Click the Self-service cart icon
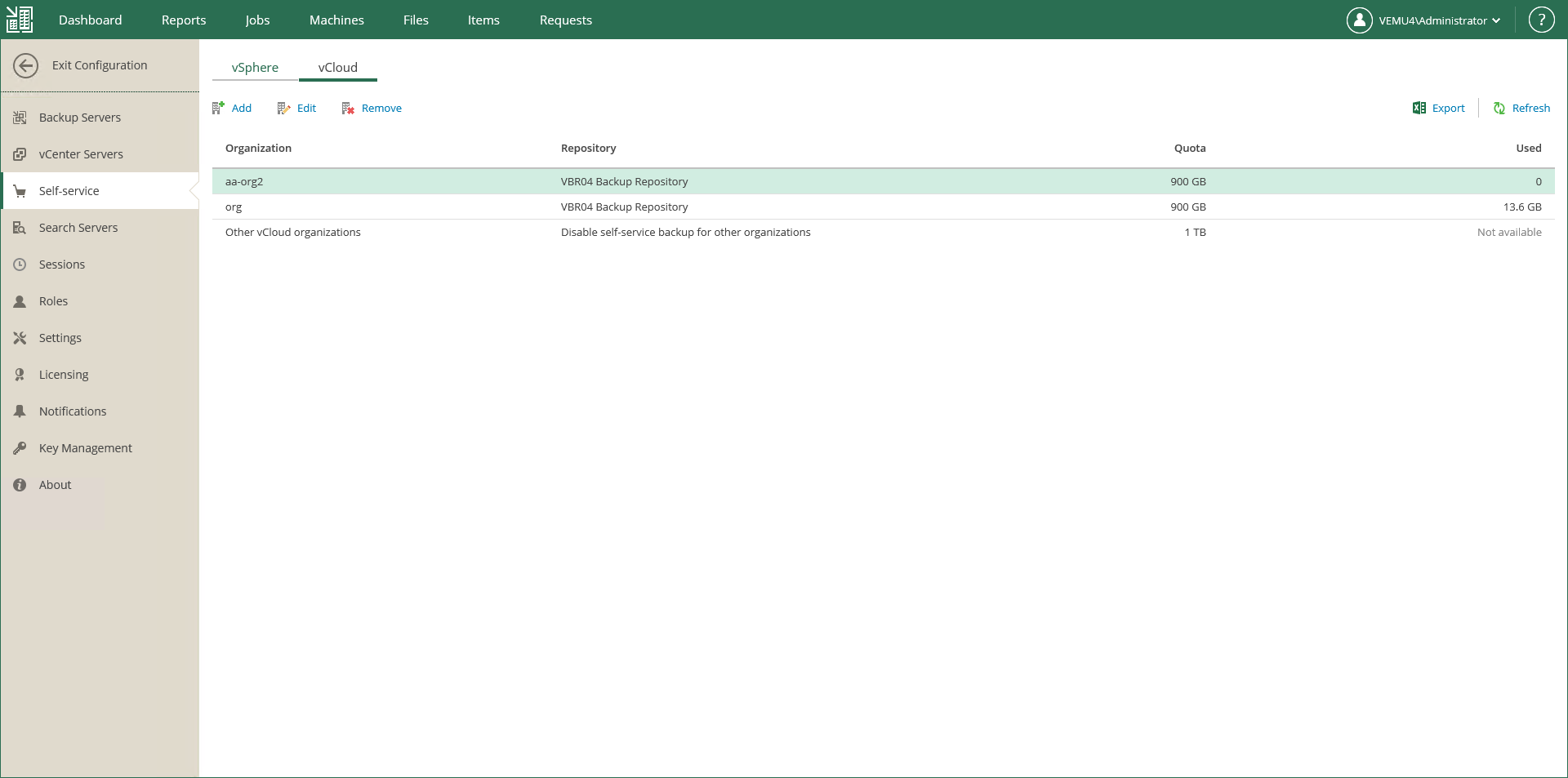This screenshot has height=778, width=1568. pyautogui.click(x=20, y=191)
